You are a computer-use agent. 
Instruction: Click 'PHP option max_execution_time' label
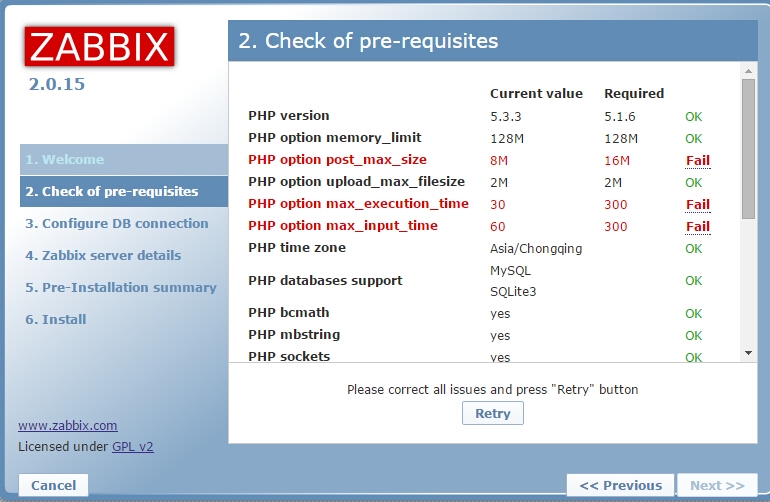[358, 203]
